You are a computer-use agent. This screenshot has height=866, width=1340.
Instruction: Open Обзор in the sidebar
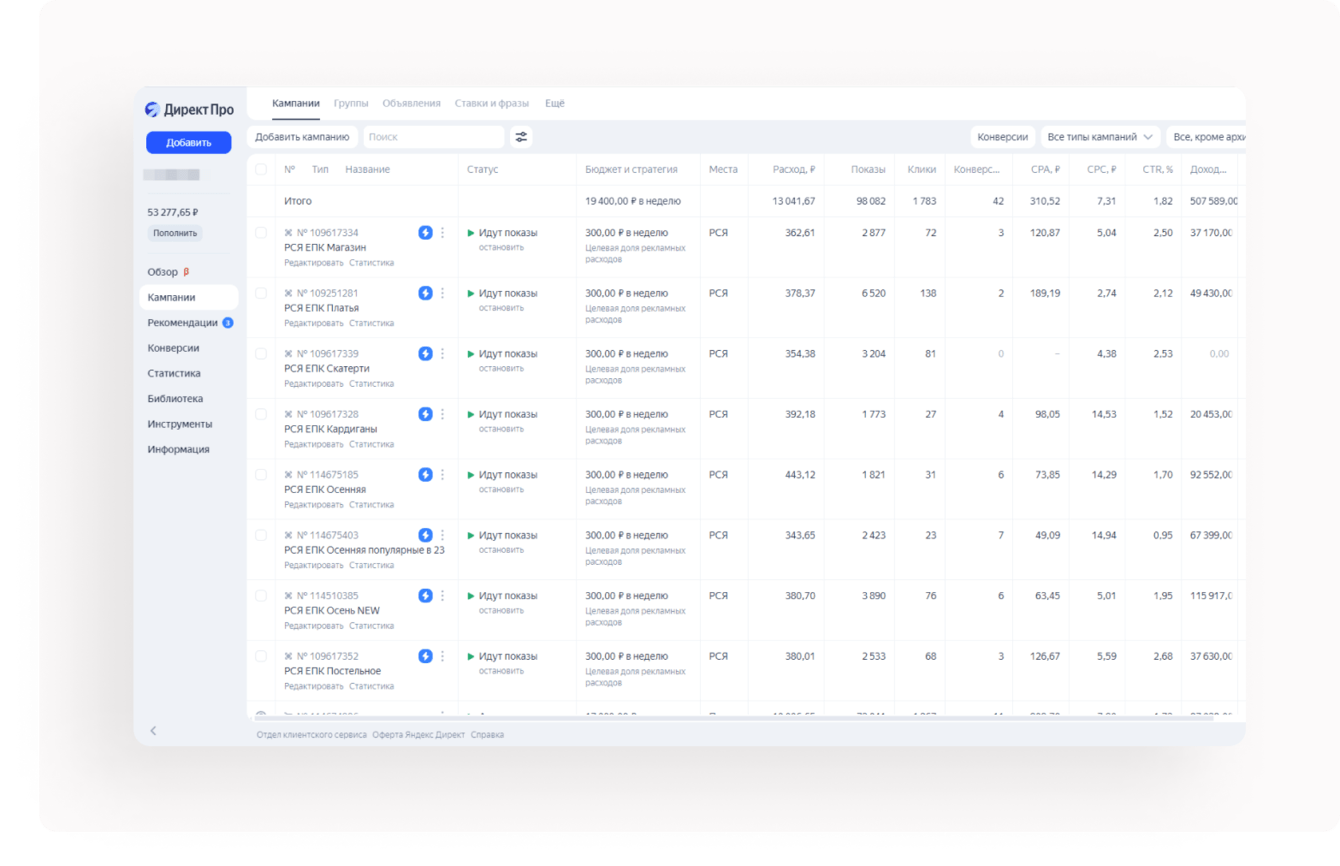[163, 272]
